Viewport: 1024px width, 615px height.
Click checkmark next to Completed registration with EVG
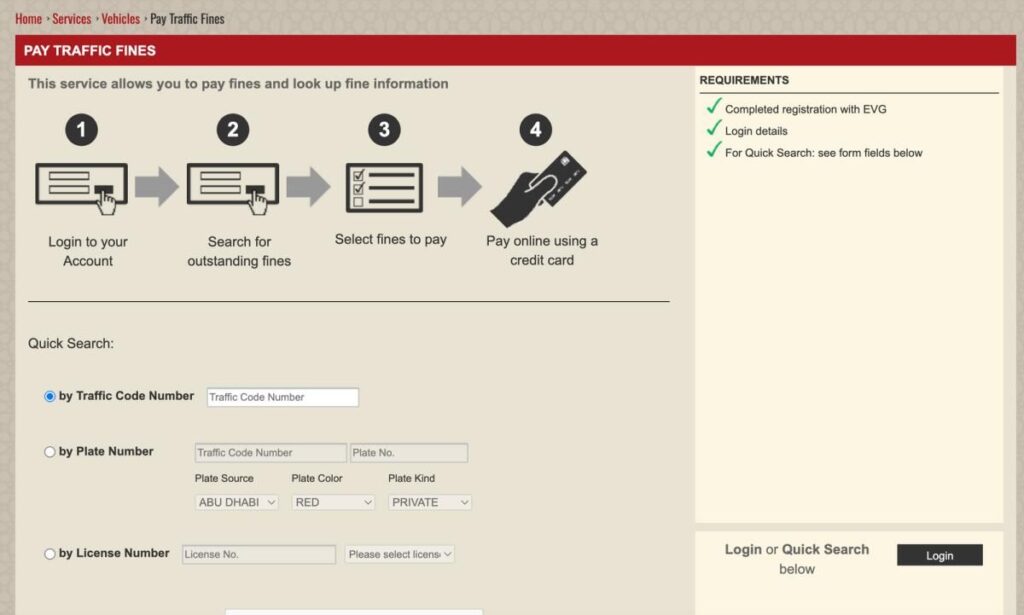pos(713,107)
